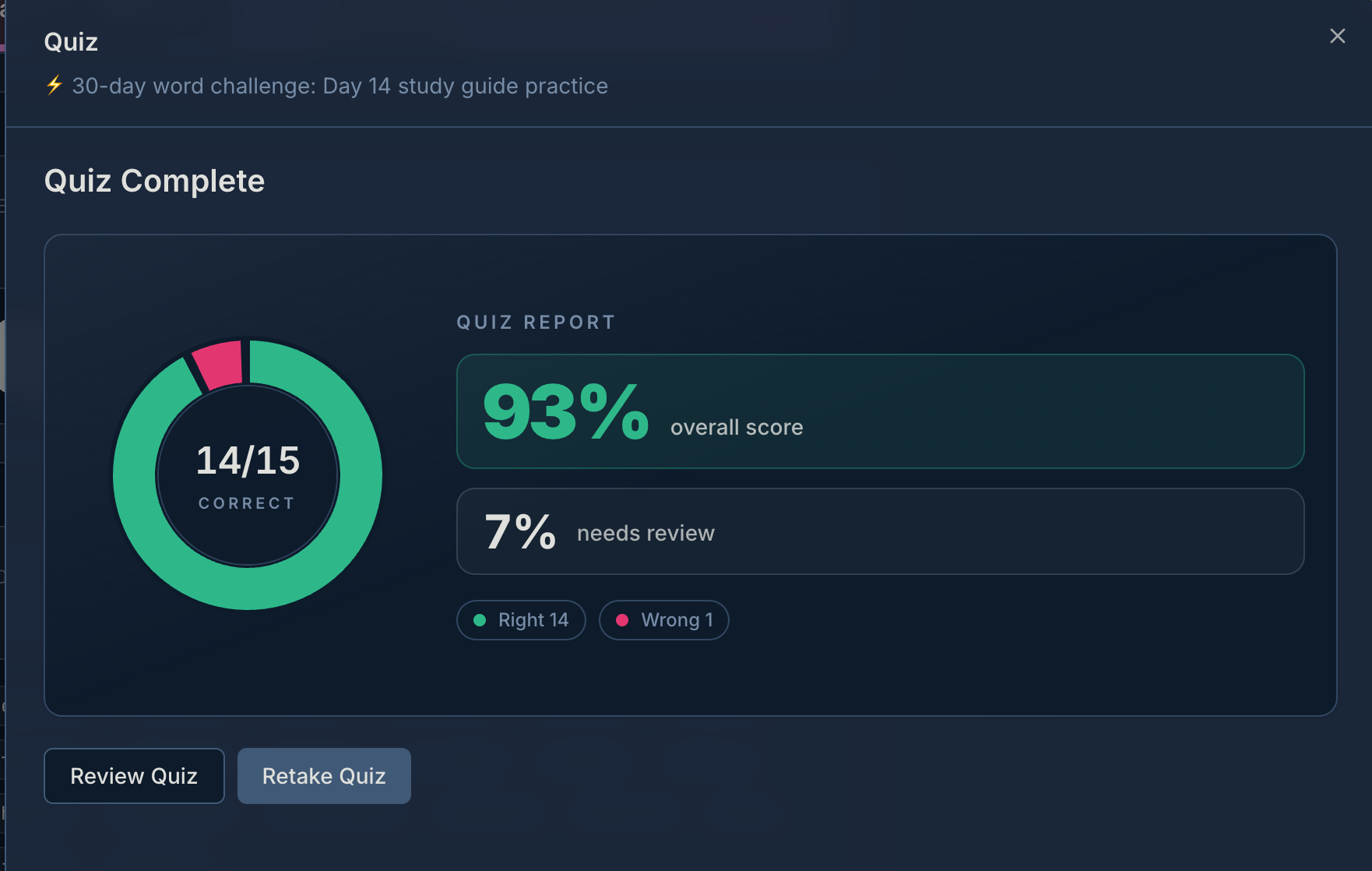Click the "needs review" label
The image size is (1372, 871).
coord(646,533)
